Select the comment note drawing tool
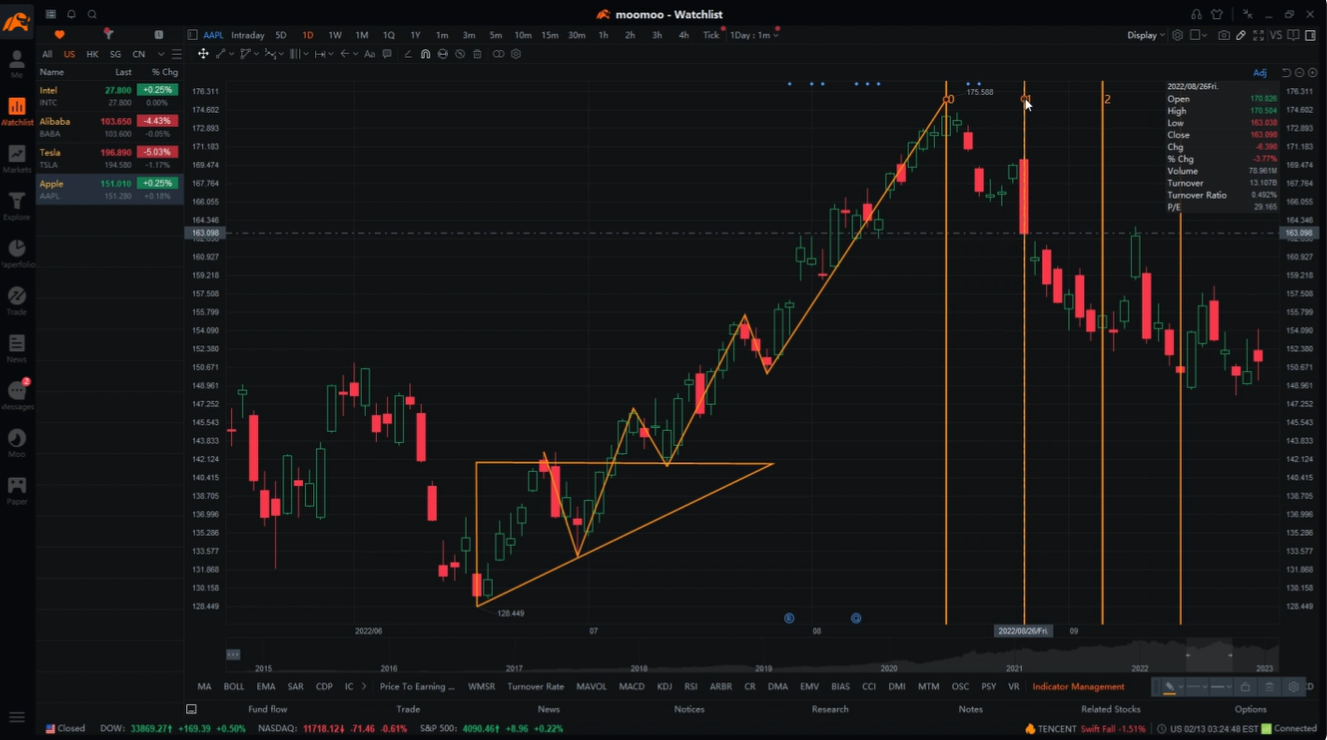Viewport: 1327px width, 740px height. pyautogui.click(x=387, y=54)
